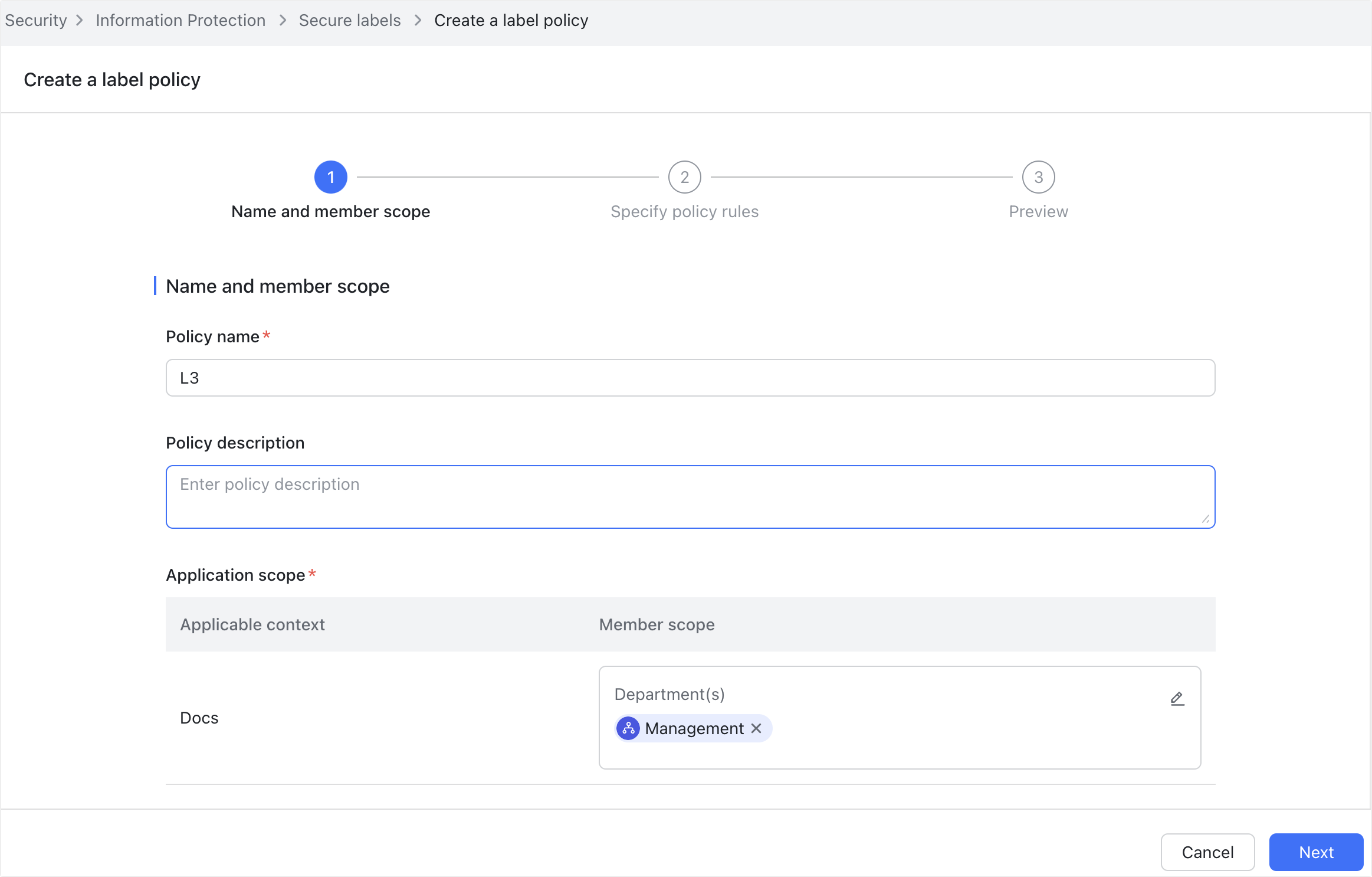The width and height of the screenshot is (1372, 877).
Task: Click the Next button
Action: [1316, 852]
